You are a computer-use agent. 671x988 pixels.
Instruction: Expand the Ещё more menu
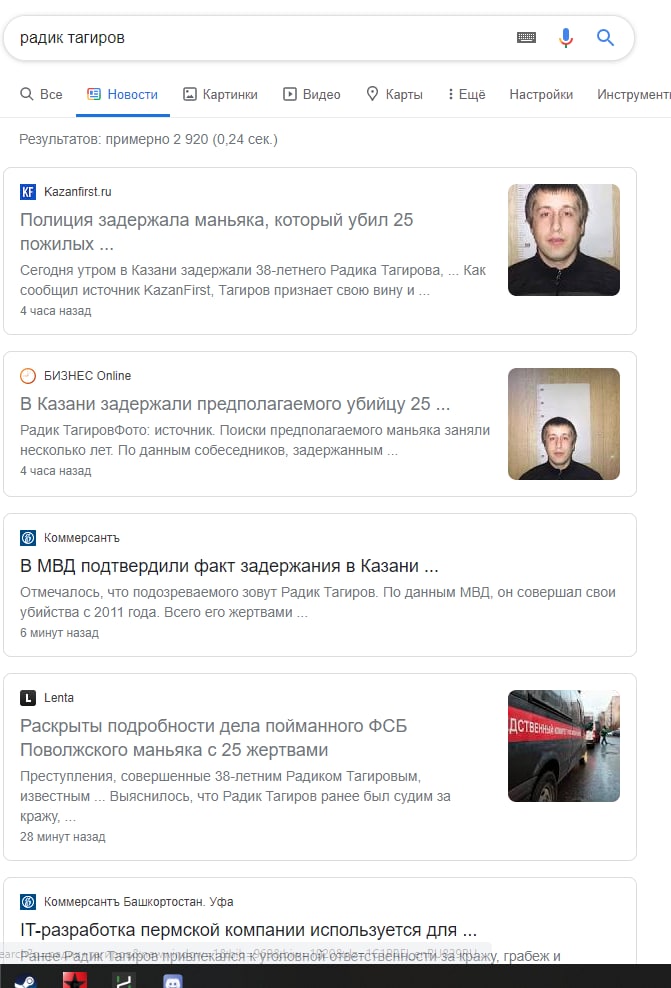point(466,95)
